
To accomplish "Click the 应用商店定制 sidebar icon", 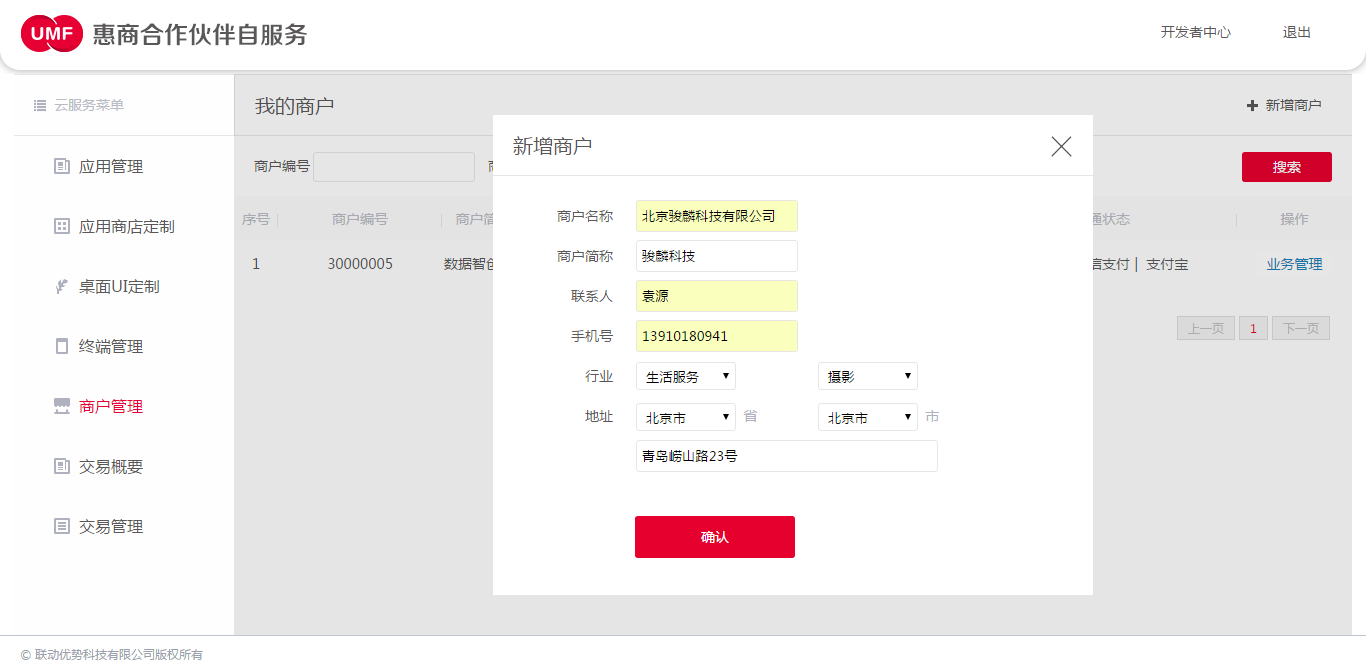I will [62, 226].
